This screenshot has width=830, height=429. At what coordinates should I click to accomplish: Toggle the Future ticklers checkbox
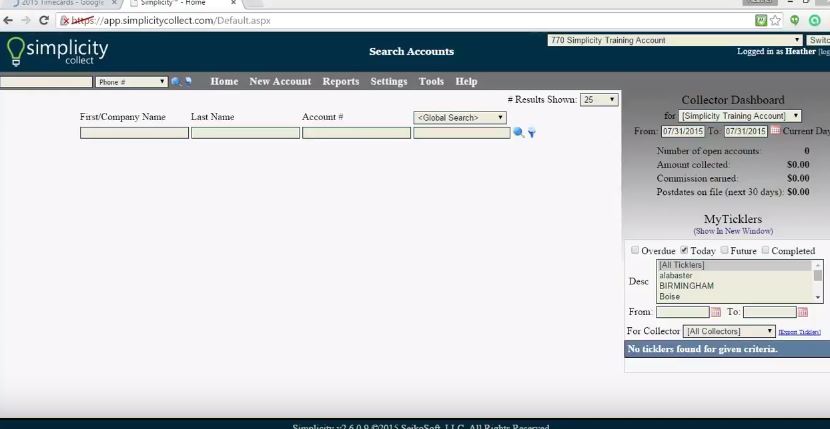tap(724, 251)
